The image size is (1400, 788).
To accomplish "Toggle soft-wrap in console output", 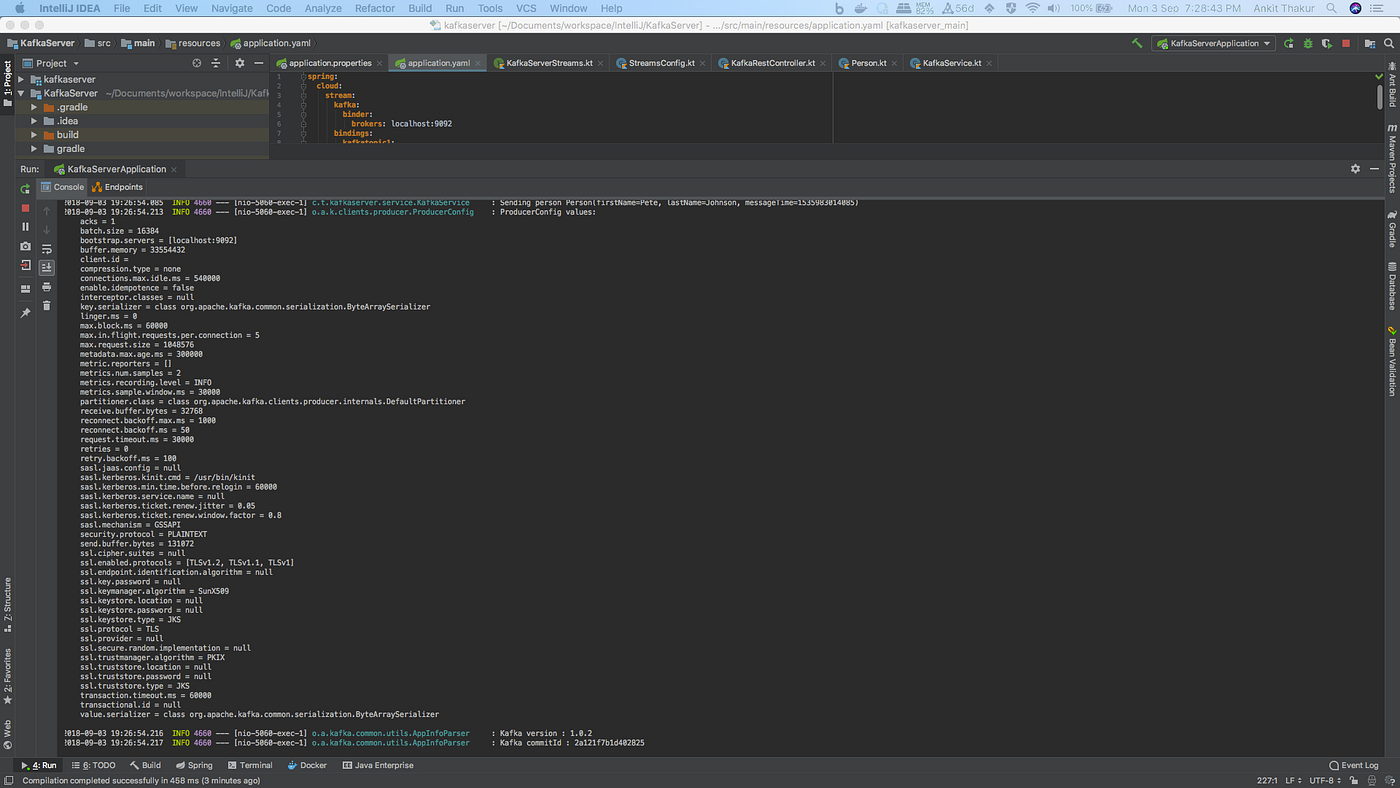I will tap(47, 249).
